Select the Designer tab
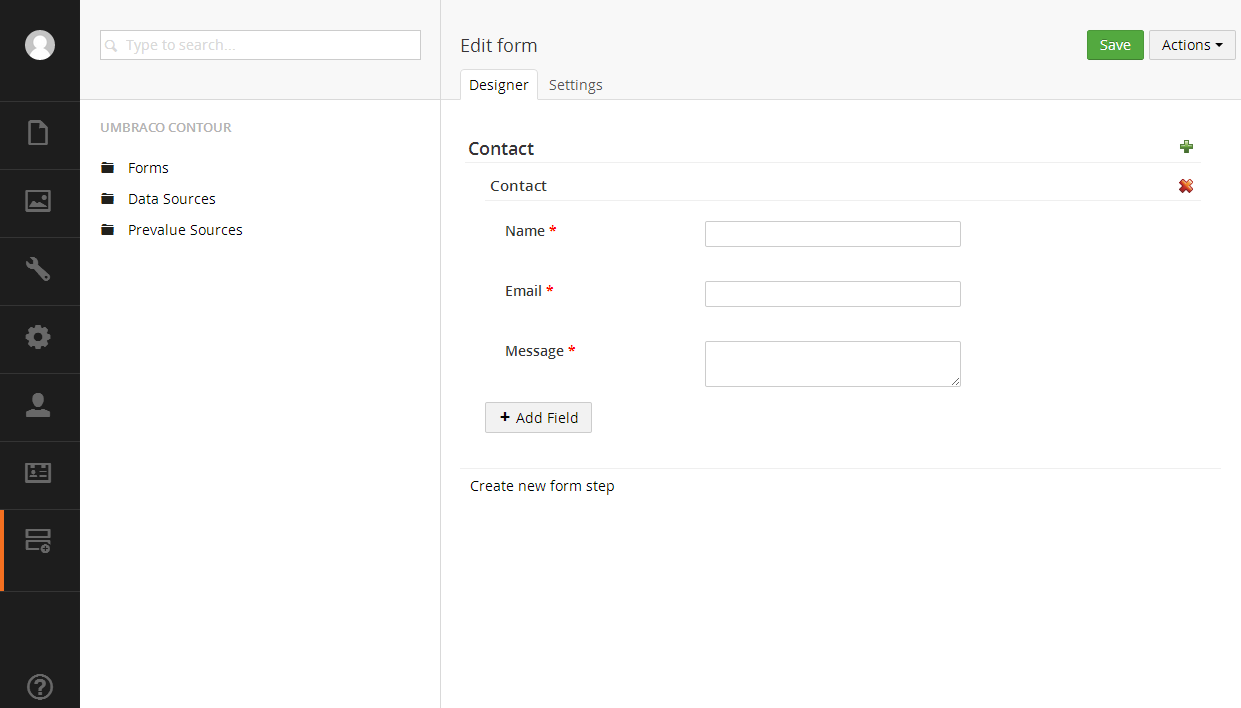 point(498,85)
